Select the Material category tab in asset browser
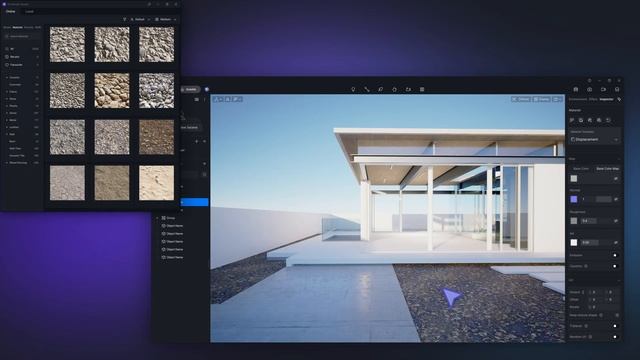The height and width of the screenshot is (360, 640). pyautogui.click(x=18, y=27)
